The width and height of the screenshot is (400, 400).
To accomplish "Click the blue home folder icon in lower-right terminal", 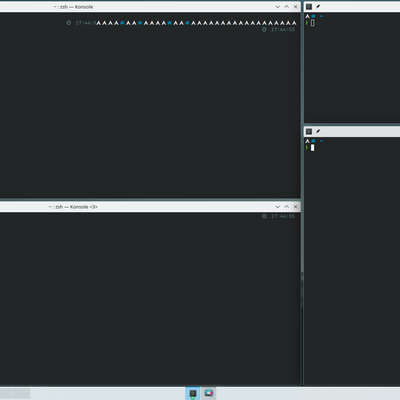I will [313, 141].
